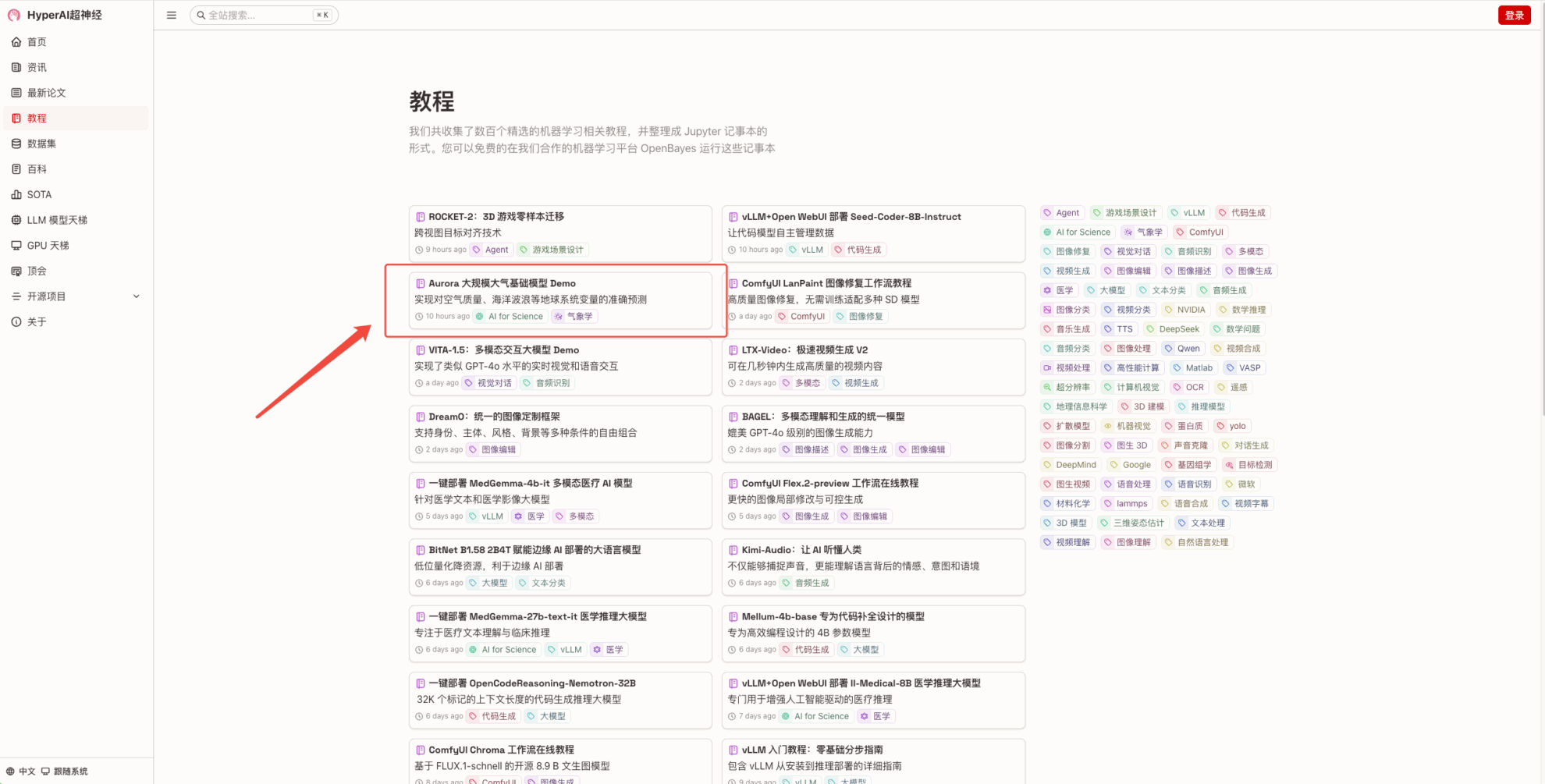Image resolution: width=1545 pixels, height=784 pixels.
Task: Click the GPU 天梯 monitor icon
Action: (x=16, y=246)
